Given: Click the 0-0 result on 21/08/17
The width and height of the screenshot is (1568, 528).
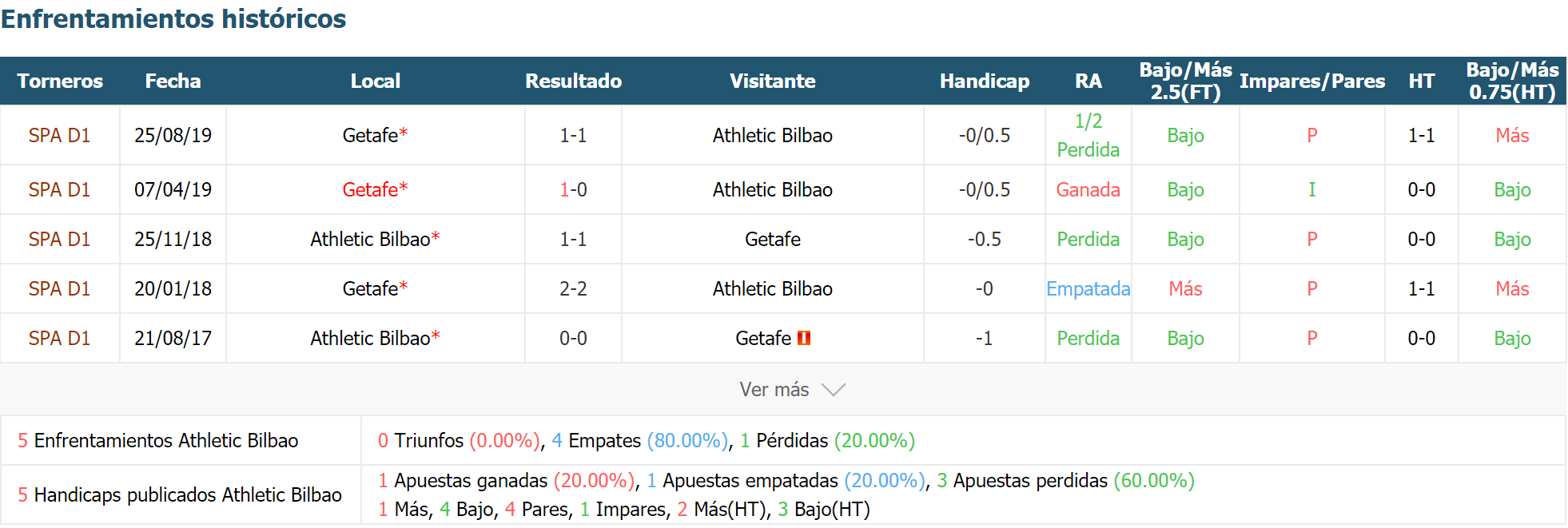Looking at the screenshot, I should (x=573, y=338).
